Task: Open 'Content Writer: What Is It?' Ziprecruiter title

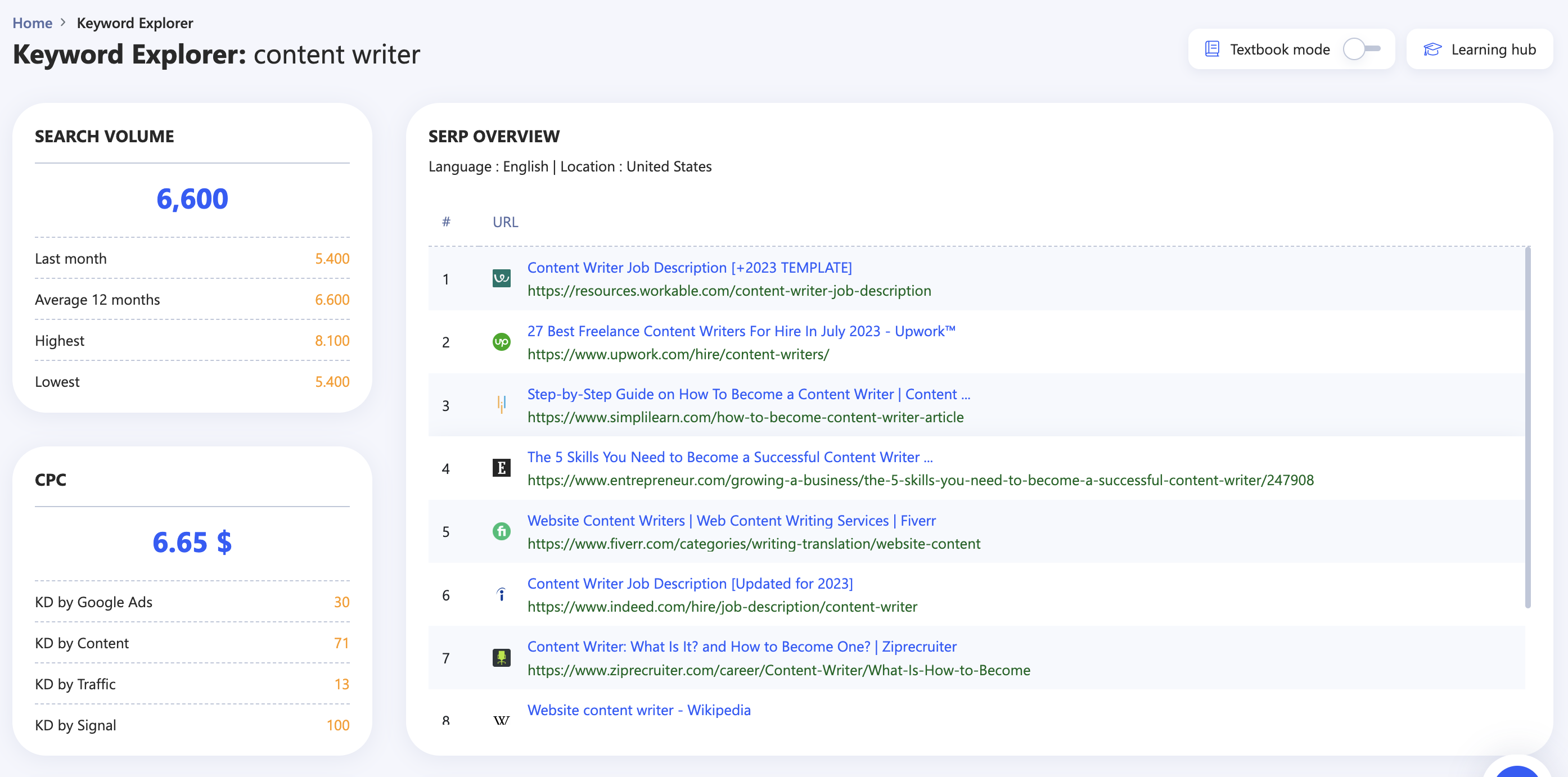Action: [x=741, y=647]
